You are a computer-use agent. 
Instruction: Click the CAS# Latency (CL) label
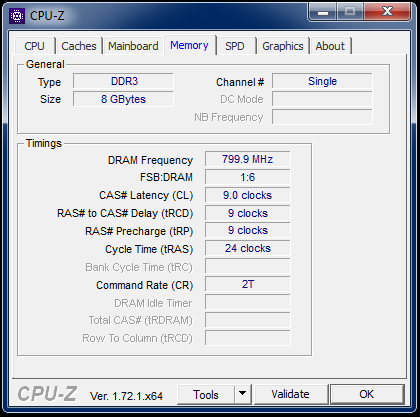[x=146, y=195]
